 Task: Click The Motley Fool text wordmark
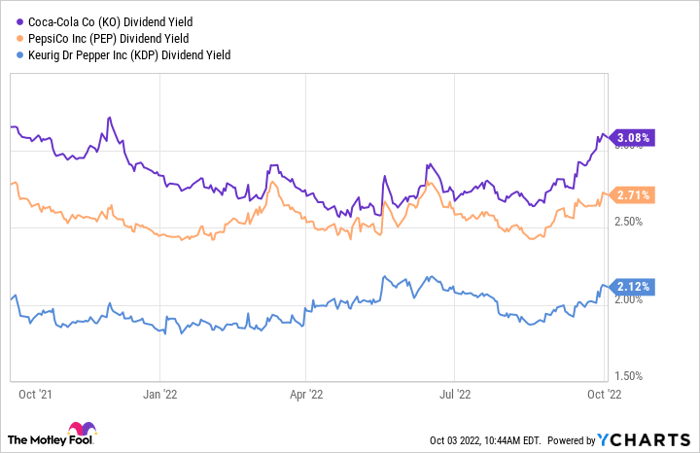38,439
